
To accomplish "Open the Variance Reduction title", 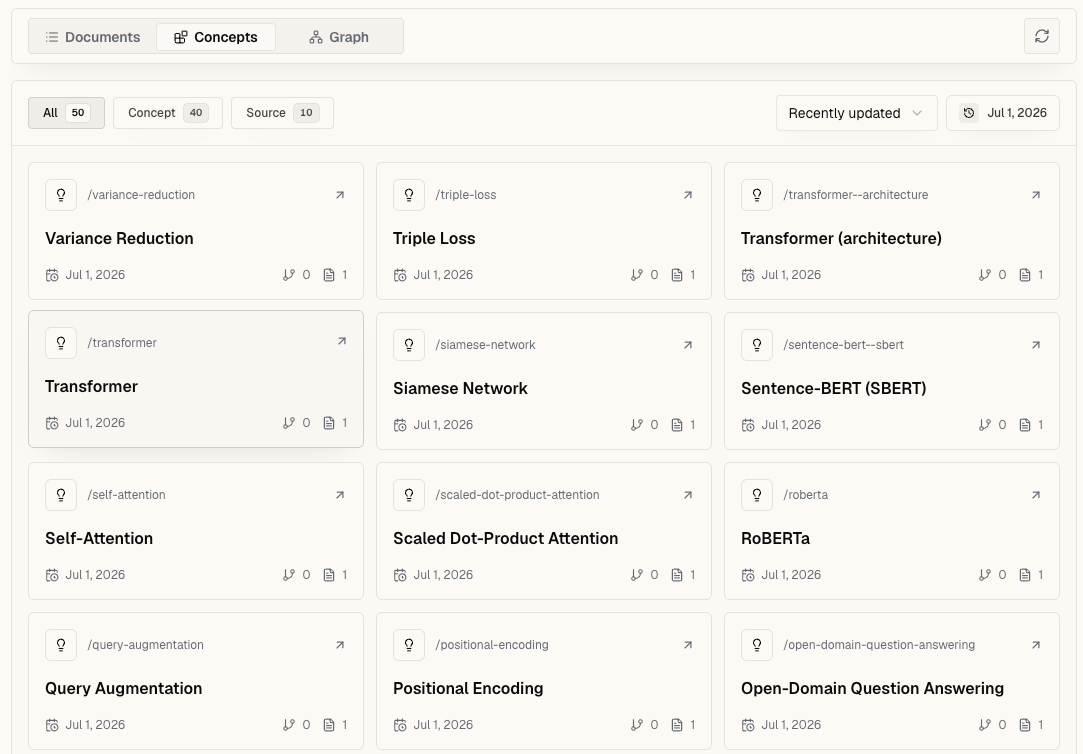I will point(119,238).
